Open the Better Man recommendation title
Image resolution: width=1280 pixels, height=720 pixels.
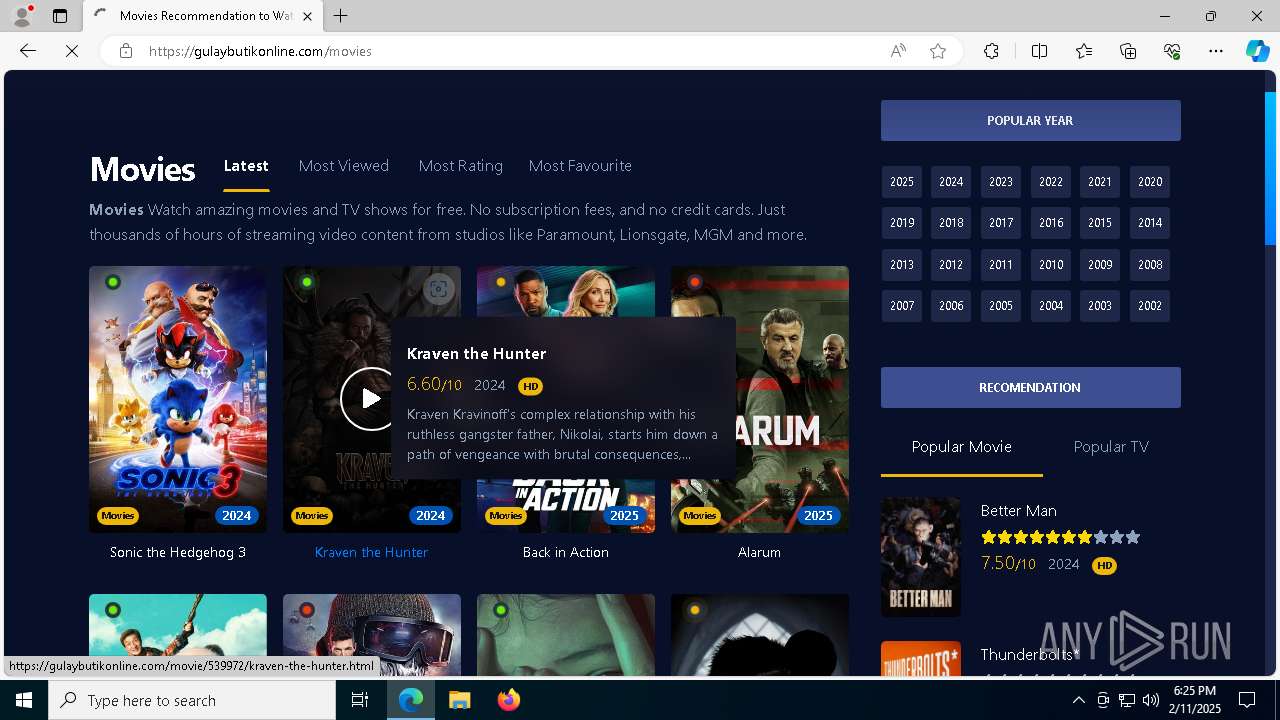[x=1018, y=511]
